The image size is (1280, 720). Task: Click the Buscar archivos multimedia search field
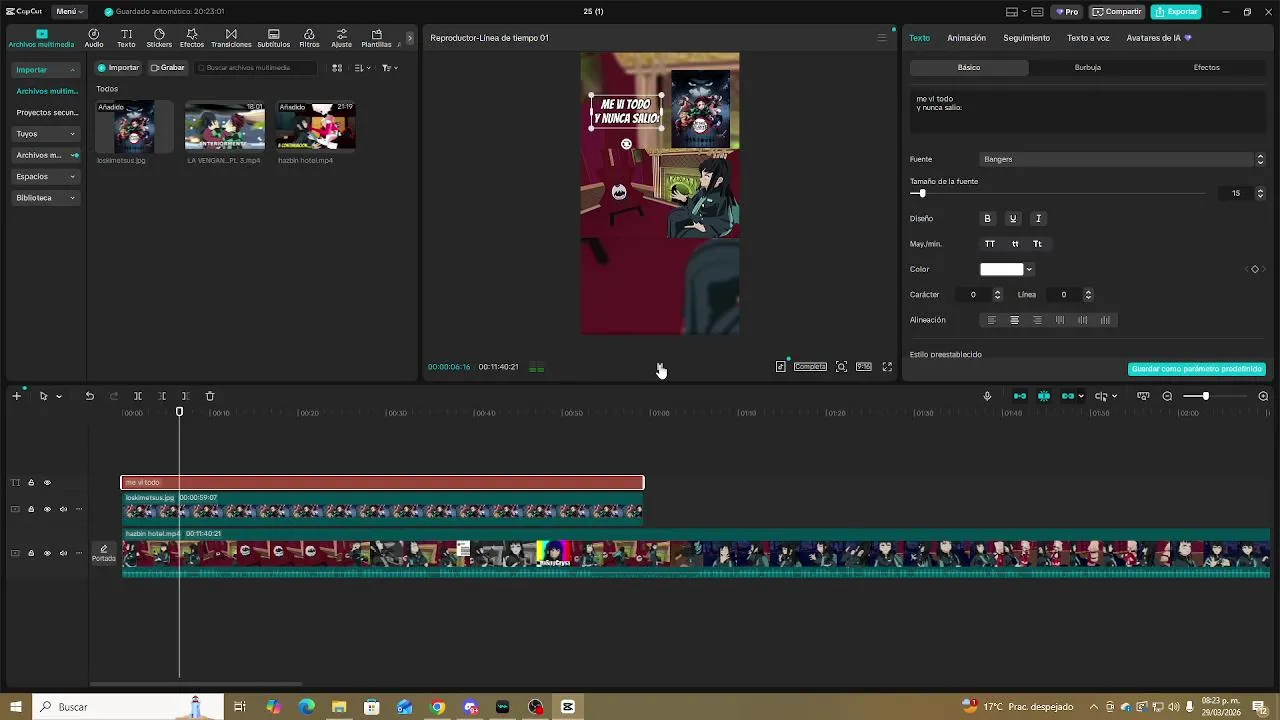click(x=256, y=68)
